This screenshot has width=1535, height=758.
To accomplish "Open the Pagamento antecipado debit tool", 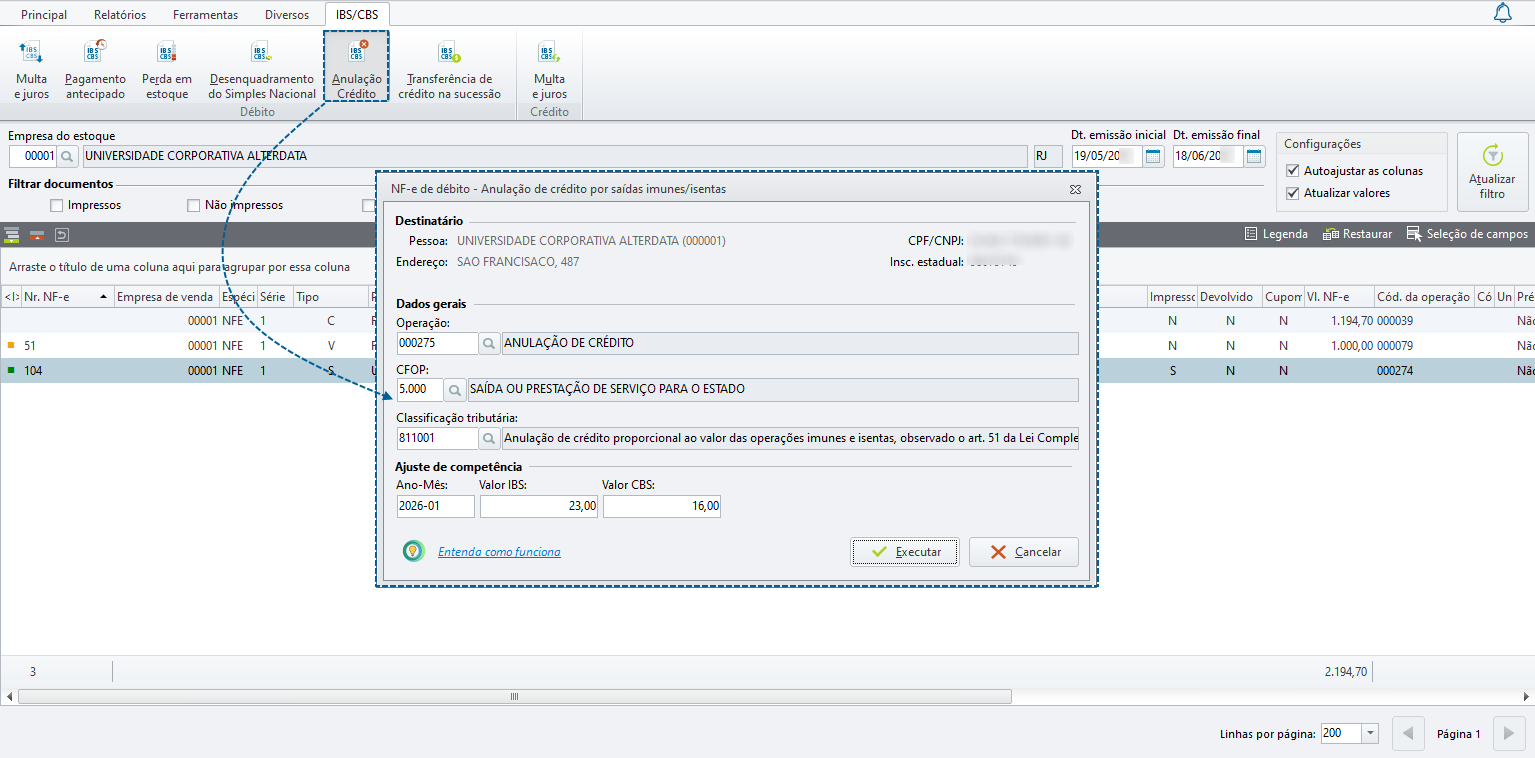I will coord(95,70).
